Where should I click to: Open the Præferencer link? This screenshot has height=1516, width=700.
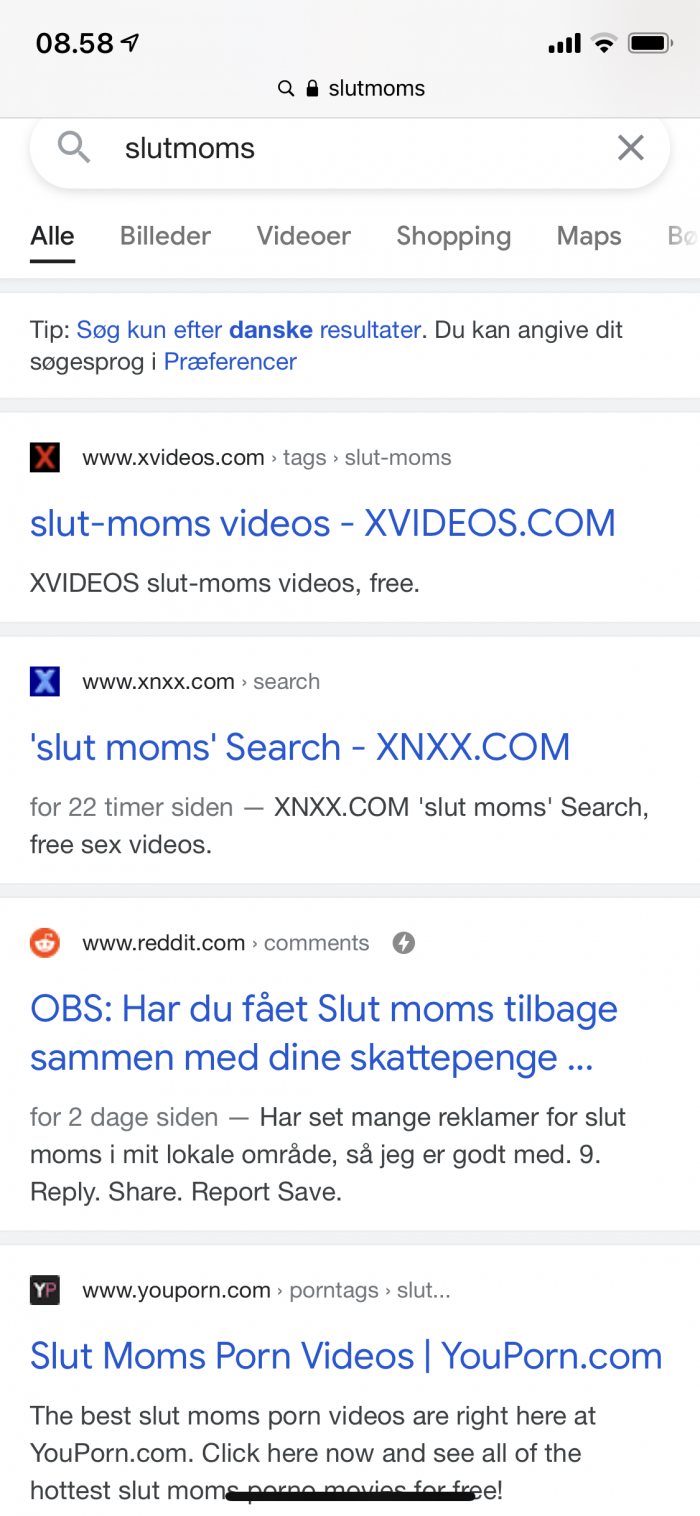tap(230, 362)
